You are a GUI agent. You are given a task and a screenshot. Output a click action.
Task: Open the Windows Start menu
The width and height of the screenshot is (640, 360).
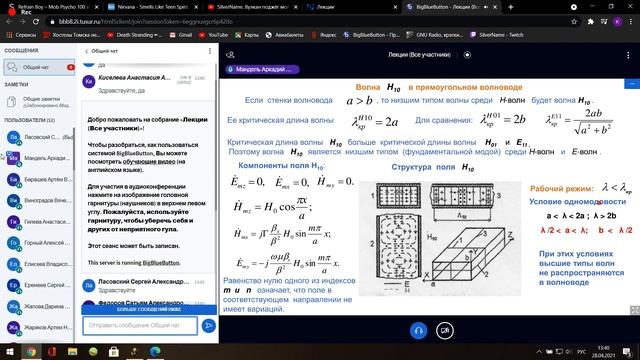tap(9, 351)
